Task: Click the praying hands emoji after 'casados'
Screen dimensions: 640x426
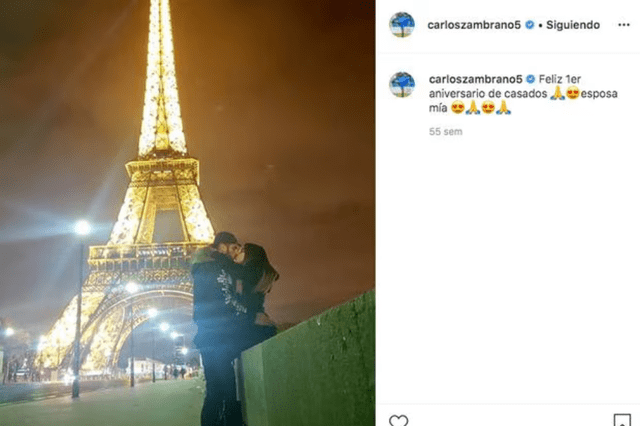Action: pyautogui.click(x=558, y=93)
